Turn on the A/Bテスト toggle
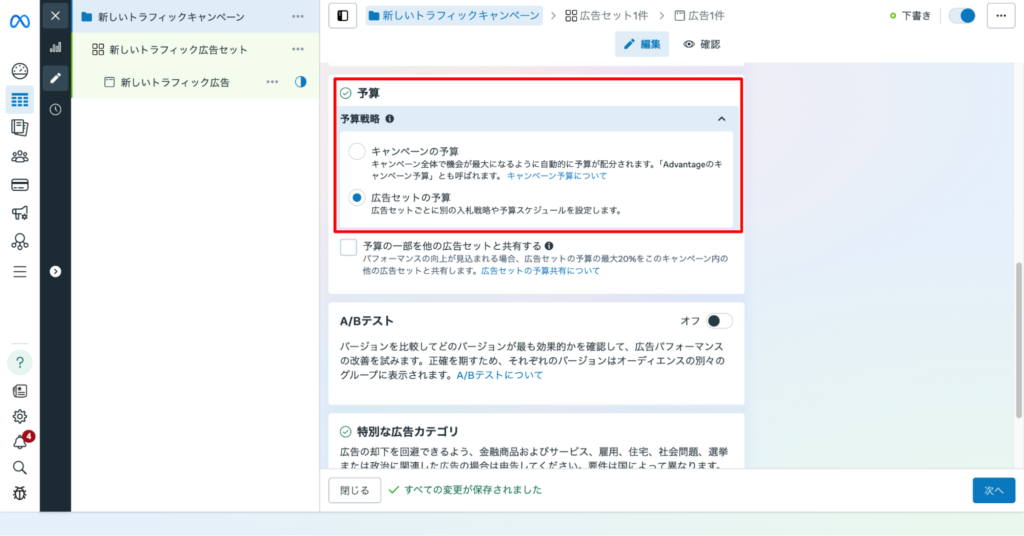The height and width of the screenshot is (536, 1024). [x=719, y=321]
